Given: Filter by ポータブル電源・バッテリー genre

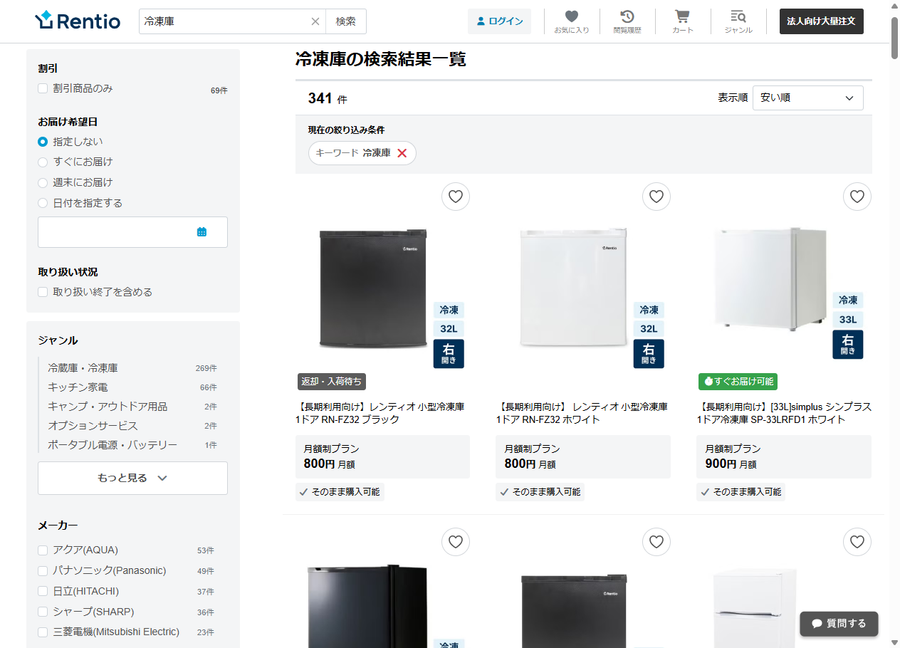Looking at the screenshot, I should [x=112, y=445].
